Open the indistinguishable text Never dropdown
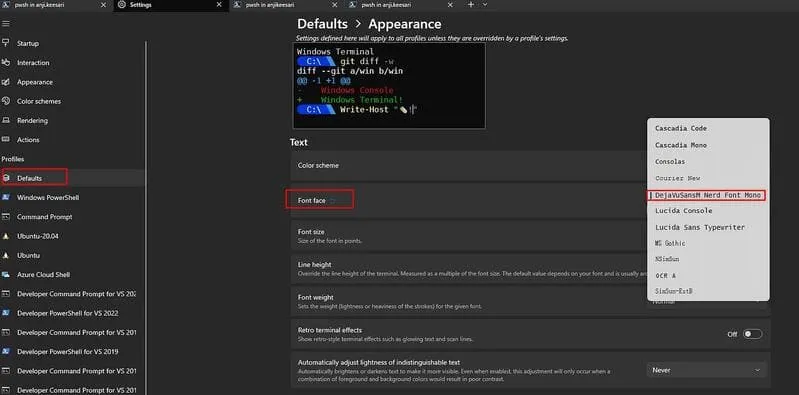Screen dimensions: 799x395 (707, 370)
